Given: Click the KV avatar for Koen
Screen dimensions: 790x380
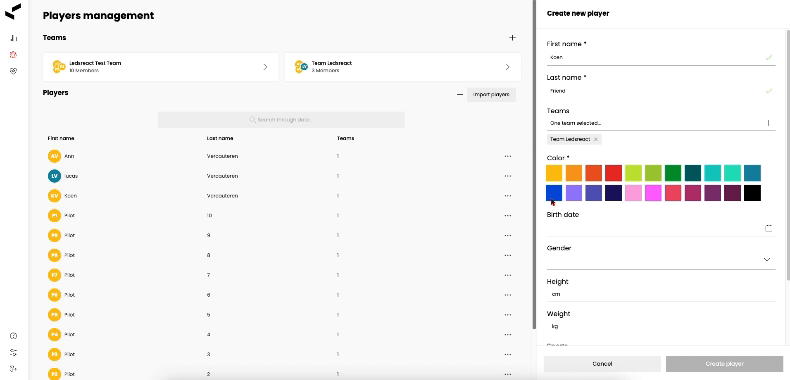Looking at the screenshot, I should tap(54, 196).
